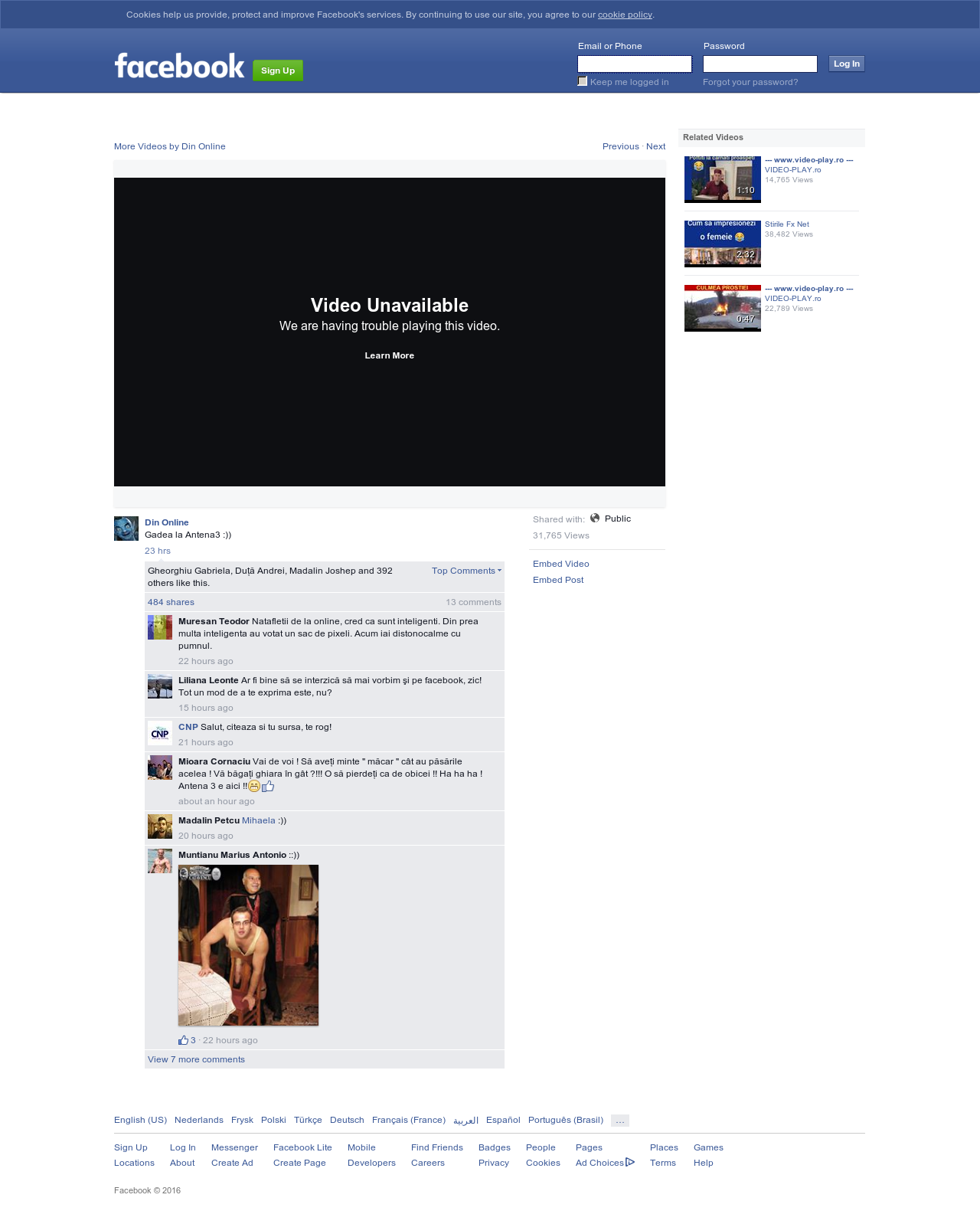Image resolution: width=980 pixels, height=1224 pixels.
Task: Open CNP commenter name link
Action: click(188, 727)
